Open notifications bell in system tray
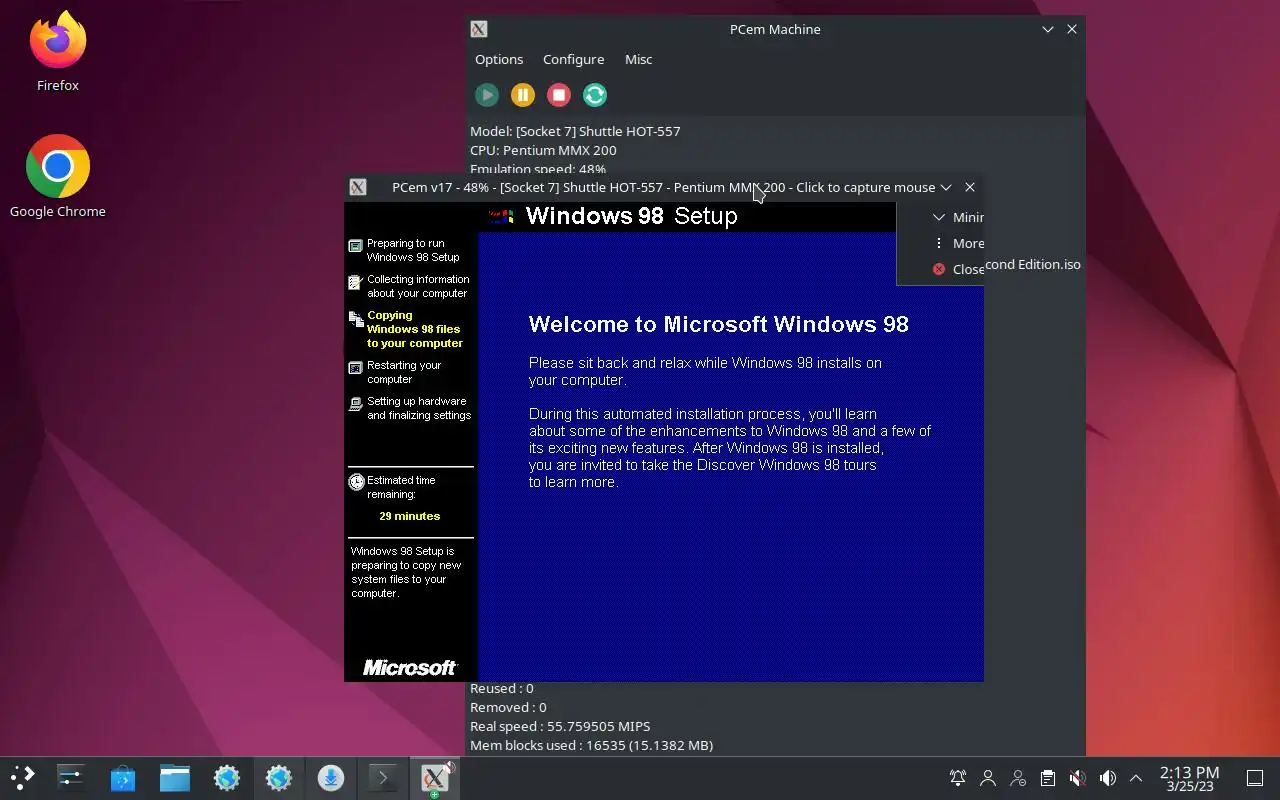Viewport: 1280px width, 800px height. point(958,778)
